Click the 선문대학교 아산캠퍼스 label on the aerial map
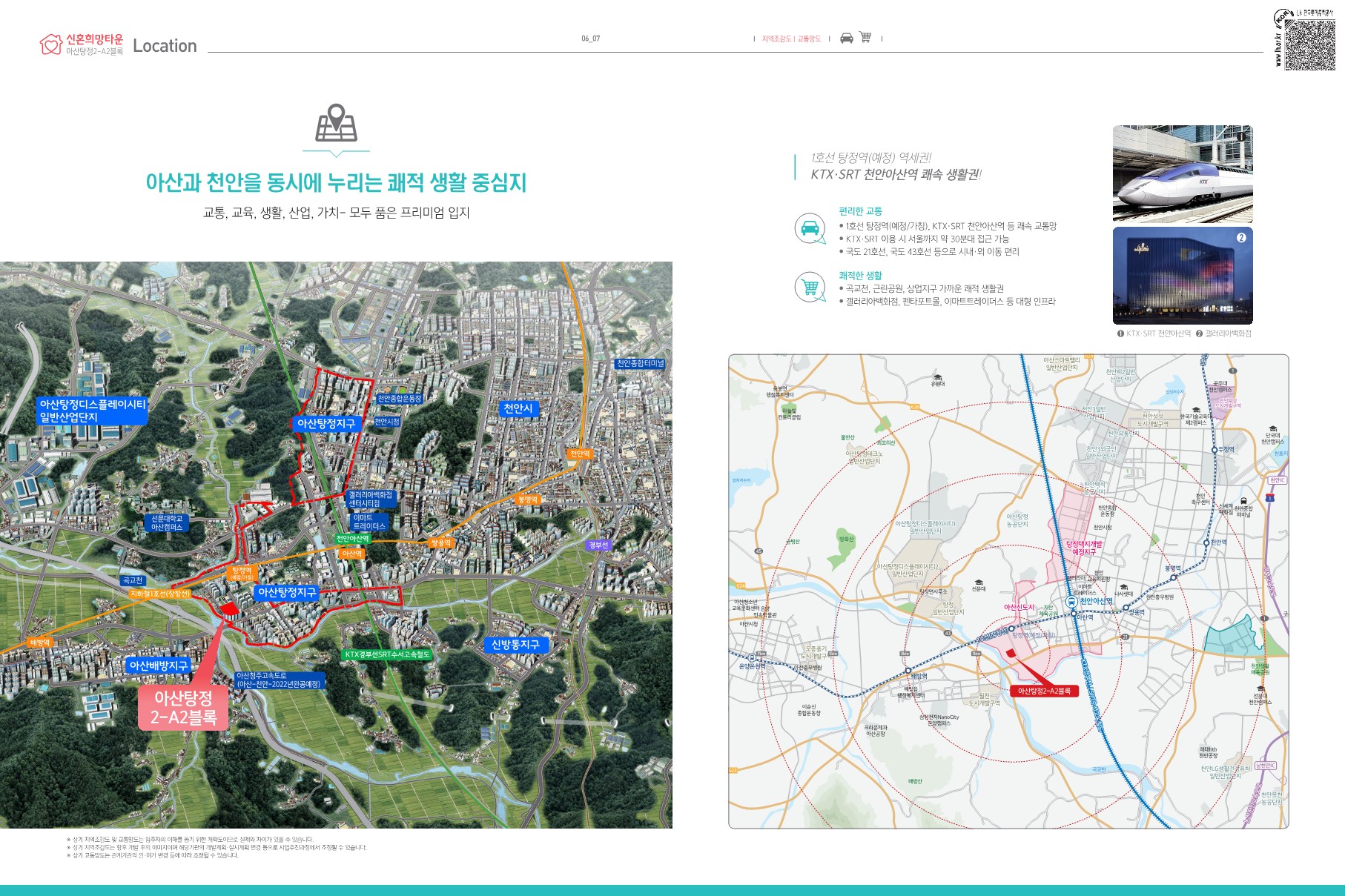 [x=167, y=522]
